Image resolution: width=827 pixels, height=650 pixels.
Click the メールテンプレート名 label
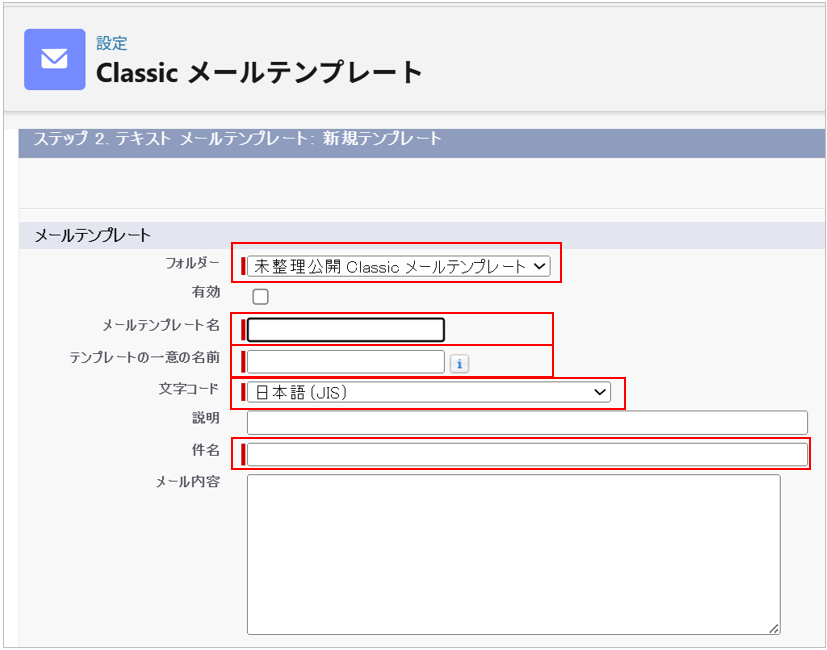[160, 325]
